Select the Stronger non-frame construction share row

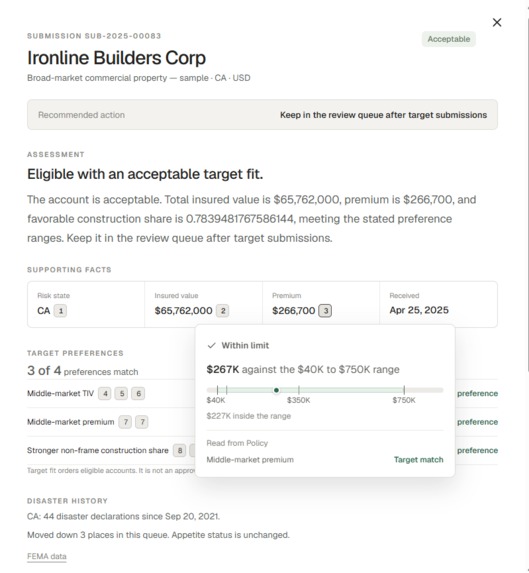[262, 451]
